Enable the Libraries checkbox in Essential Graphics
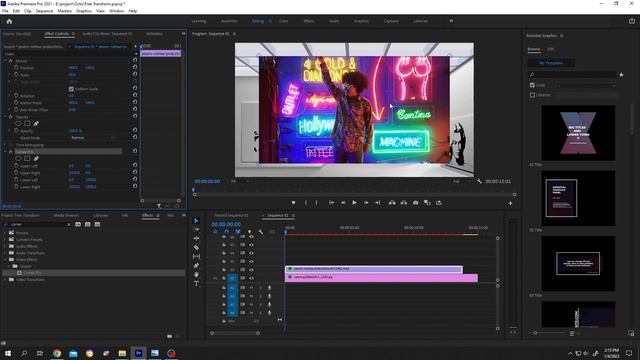Image resolution: width=640 pixels, height=360 pixels. 532,95
